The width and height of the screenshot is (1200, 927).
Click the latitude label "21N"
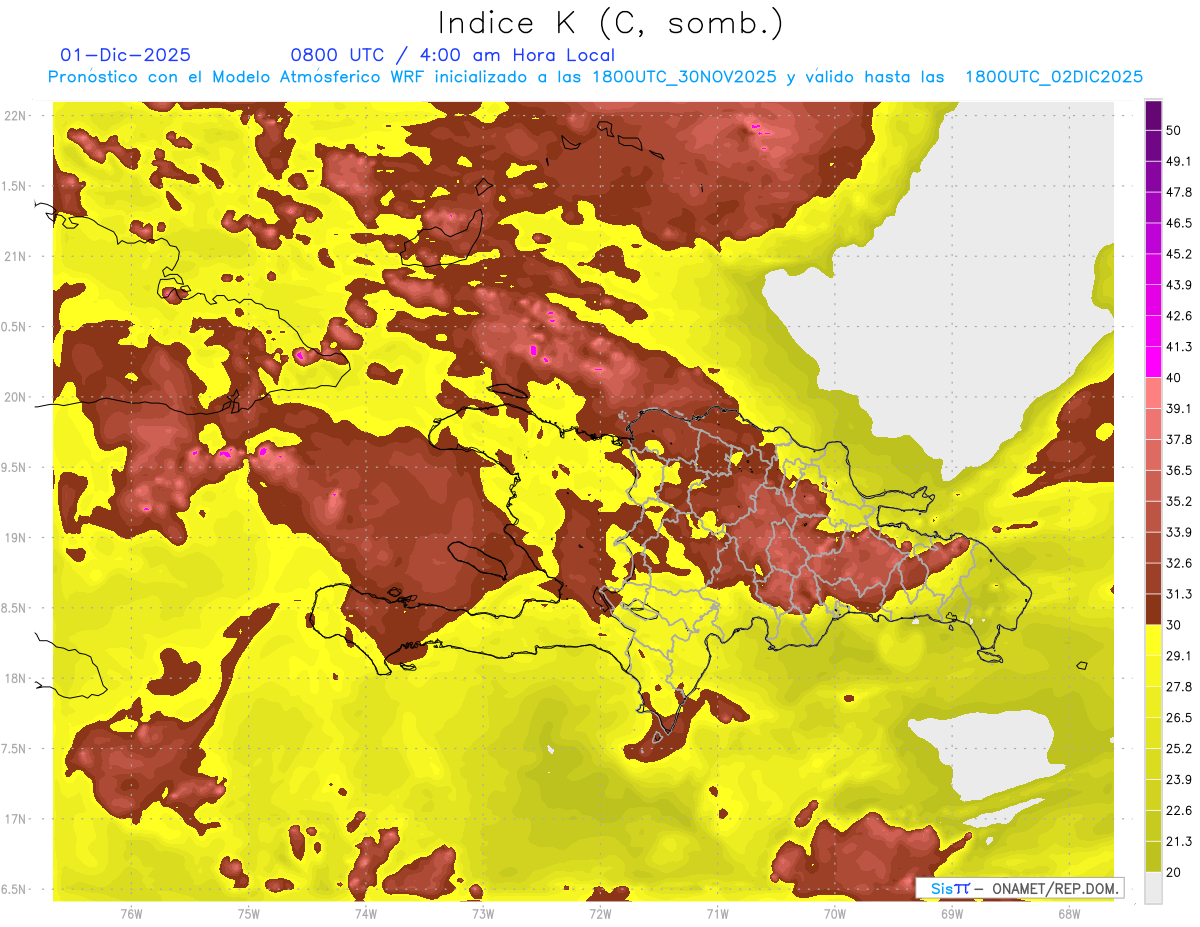pyautogui.click(x=16, y=257)
